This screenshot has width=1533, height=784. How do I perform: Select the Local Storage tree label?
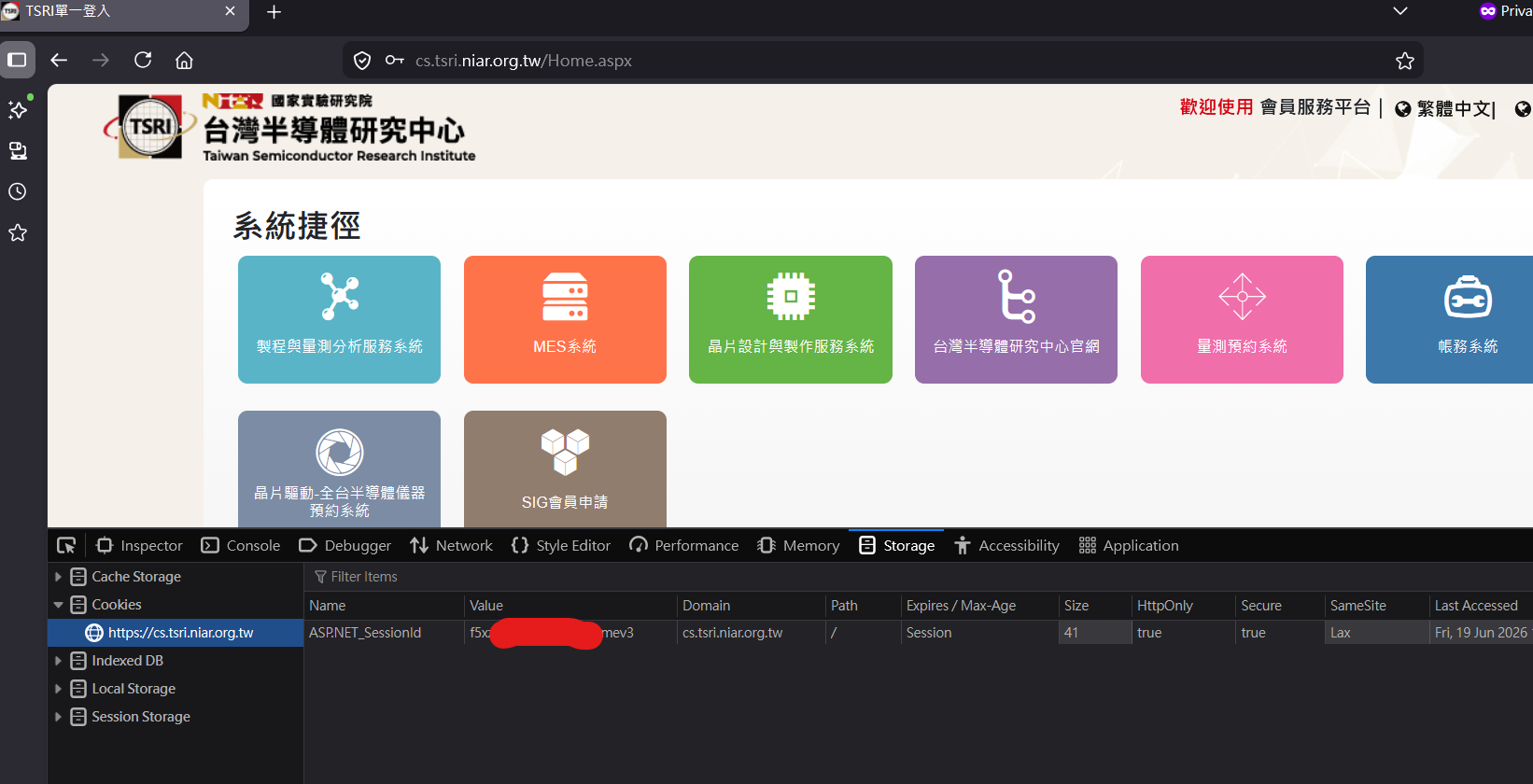[x=134, y=689]
